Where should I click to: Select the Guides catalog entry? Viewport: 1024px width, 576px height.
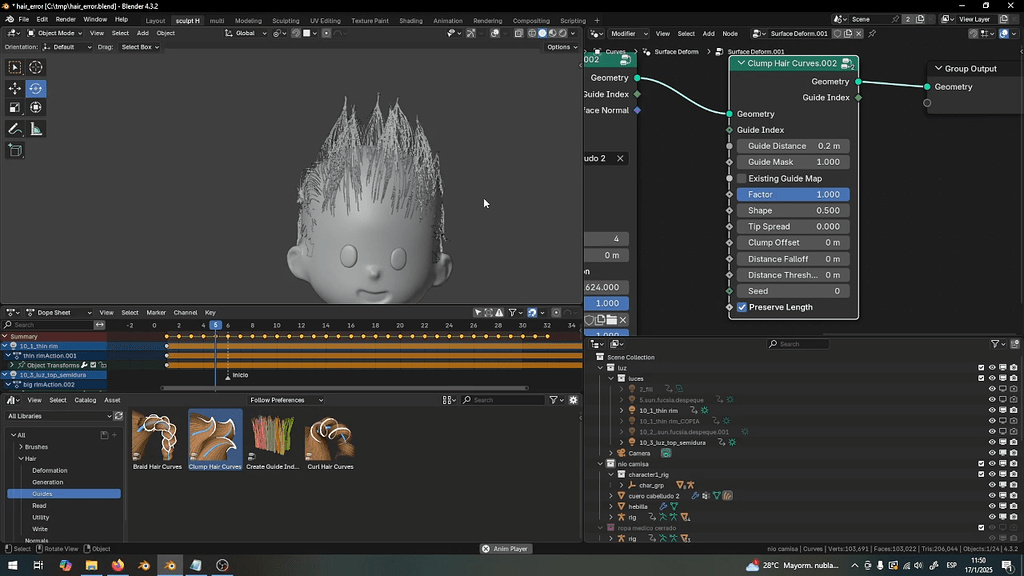click(x=64, y=494)
